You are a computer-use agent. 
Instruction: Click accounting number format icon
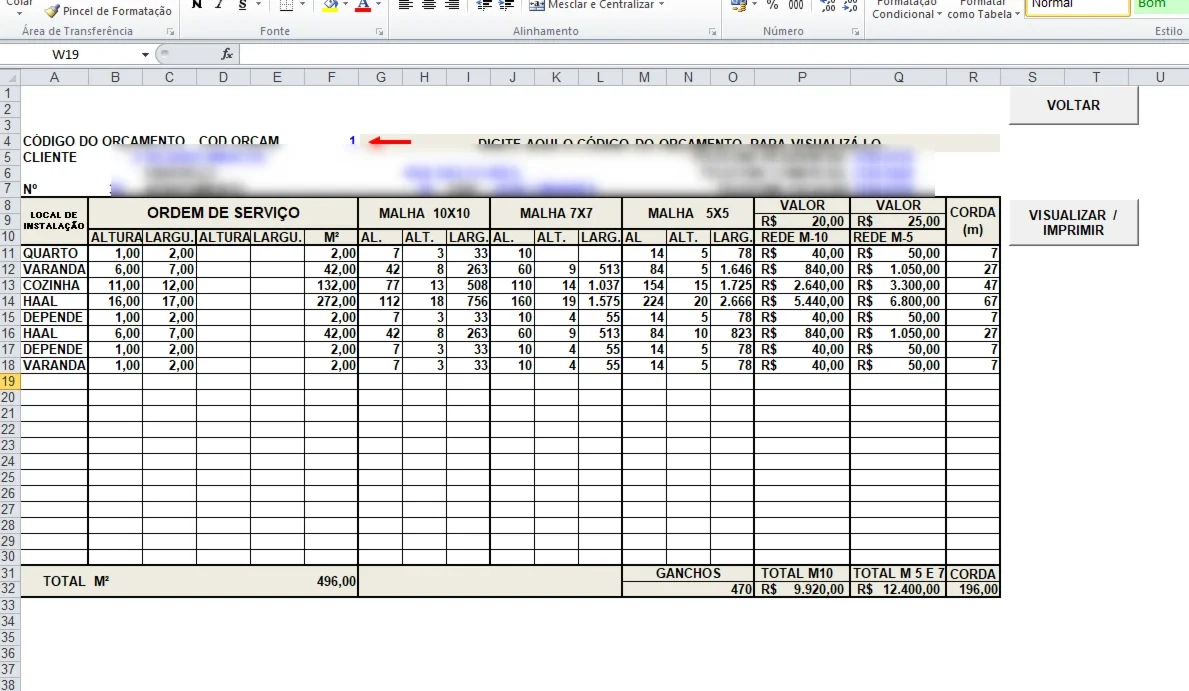[x=738, y=5]
